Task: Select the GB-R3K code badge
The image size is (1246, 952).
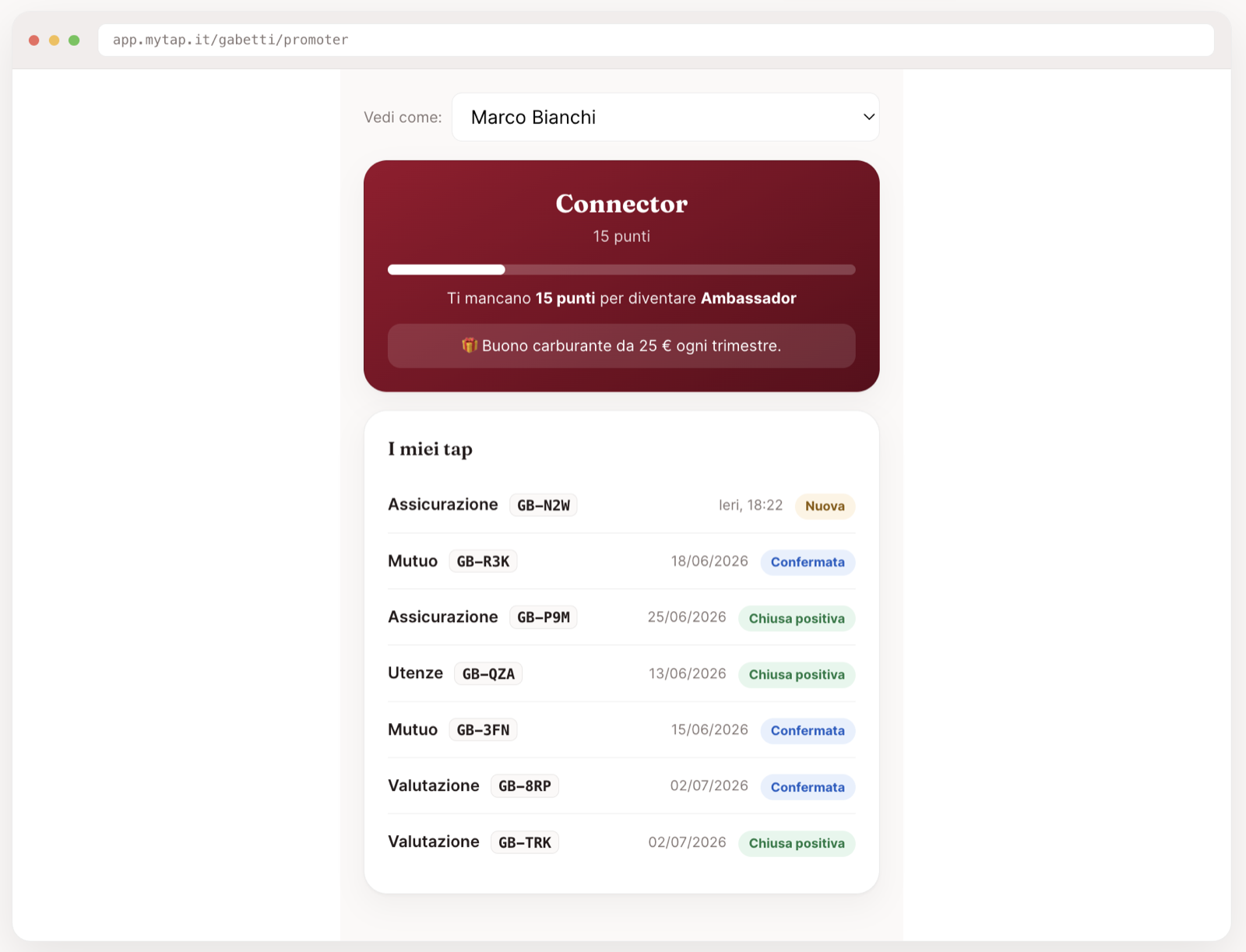Action: click(x=483, y=561)
